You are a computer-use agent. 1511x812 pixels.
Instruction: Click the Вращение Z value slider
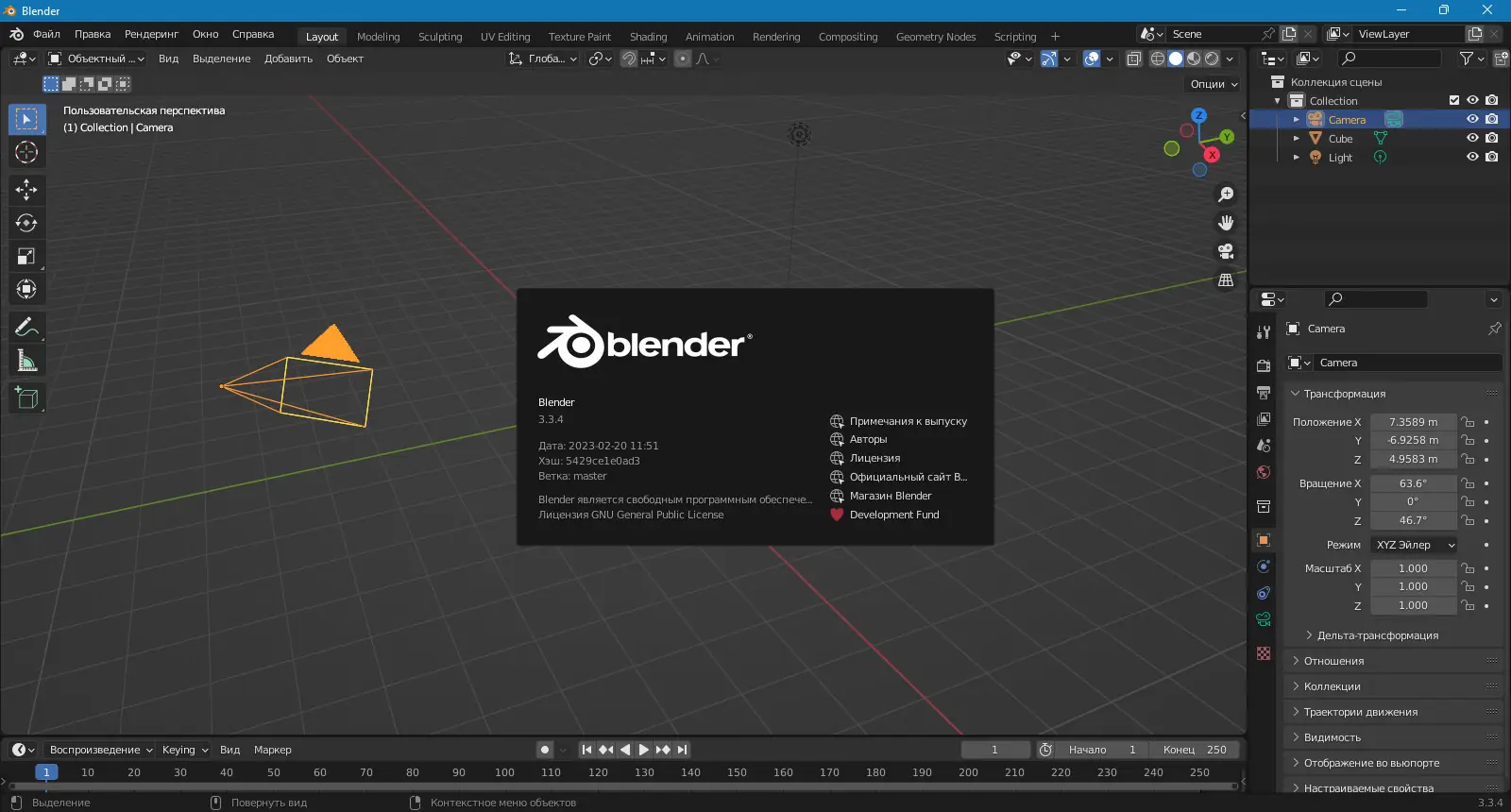click(x=1413, y=520)
